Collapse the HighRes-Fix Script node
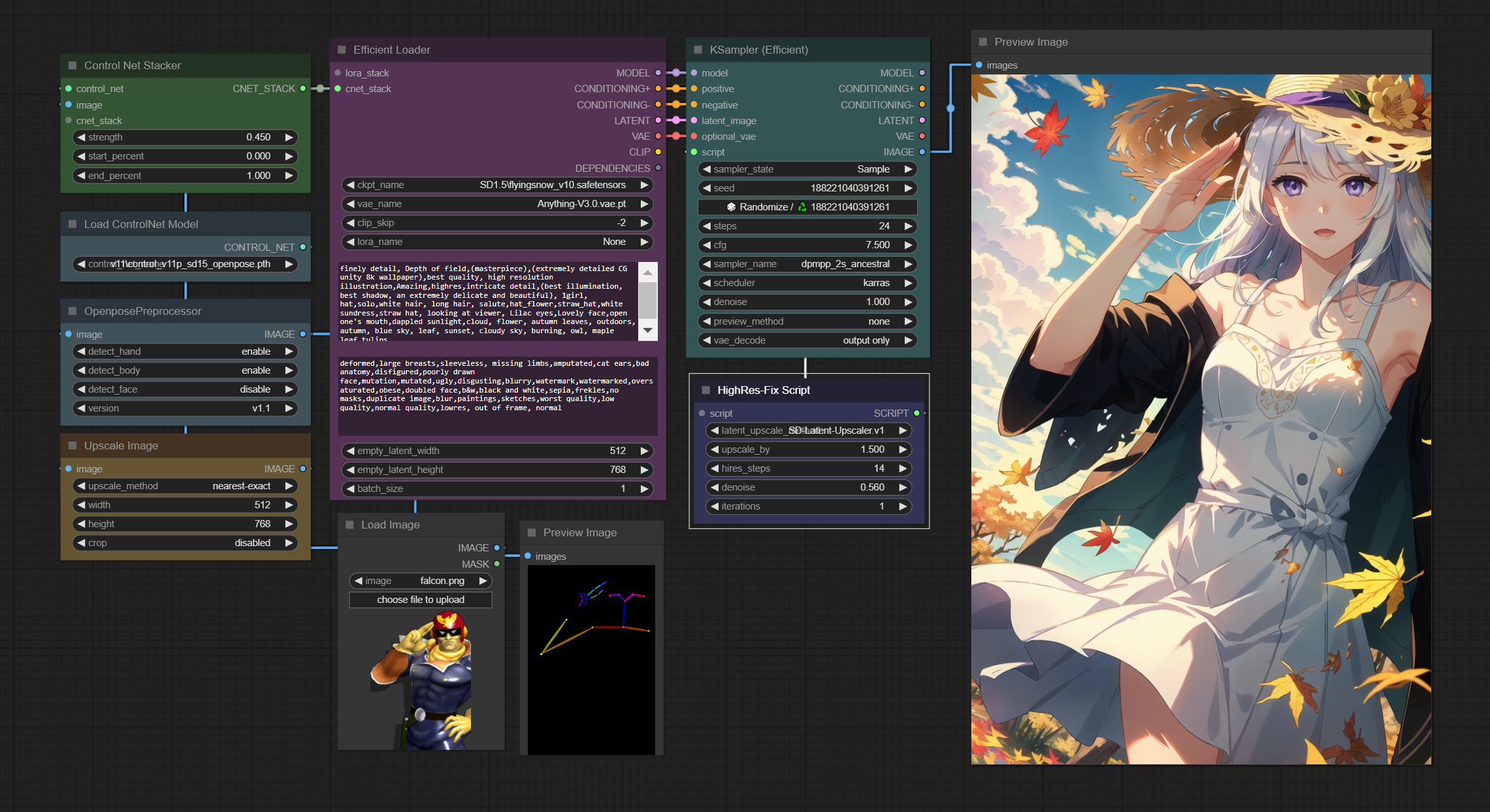1490x812 pixels. [x=705, y=390]
